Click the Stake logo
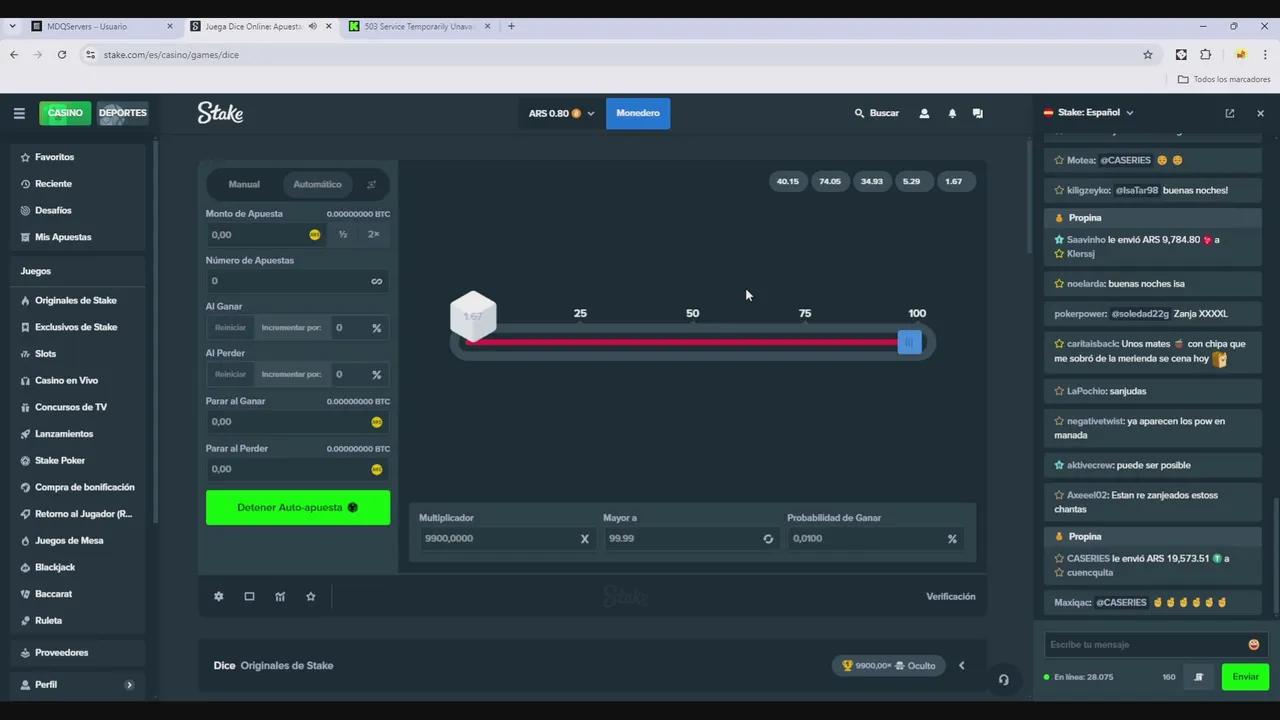Viewport: 1280px width, 720px height. [x=220, y=113]
